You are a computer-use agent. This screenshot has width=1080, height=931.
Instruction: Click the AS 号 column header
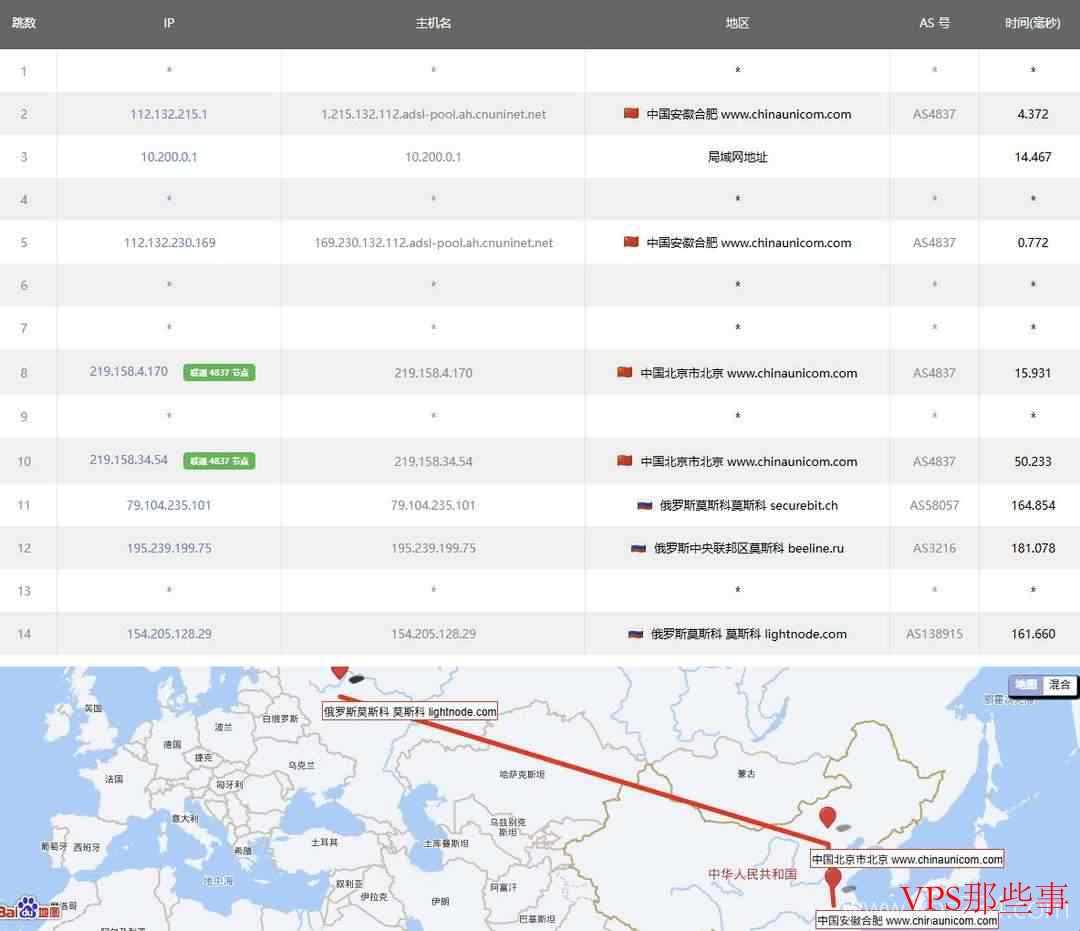click(934, 23)
